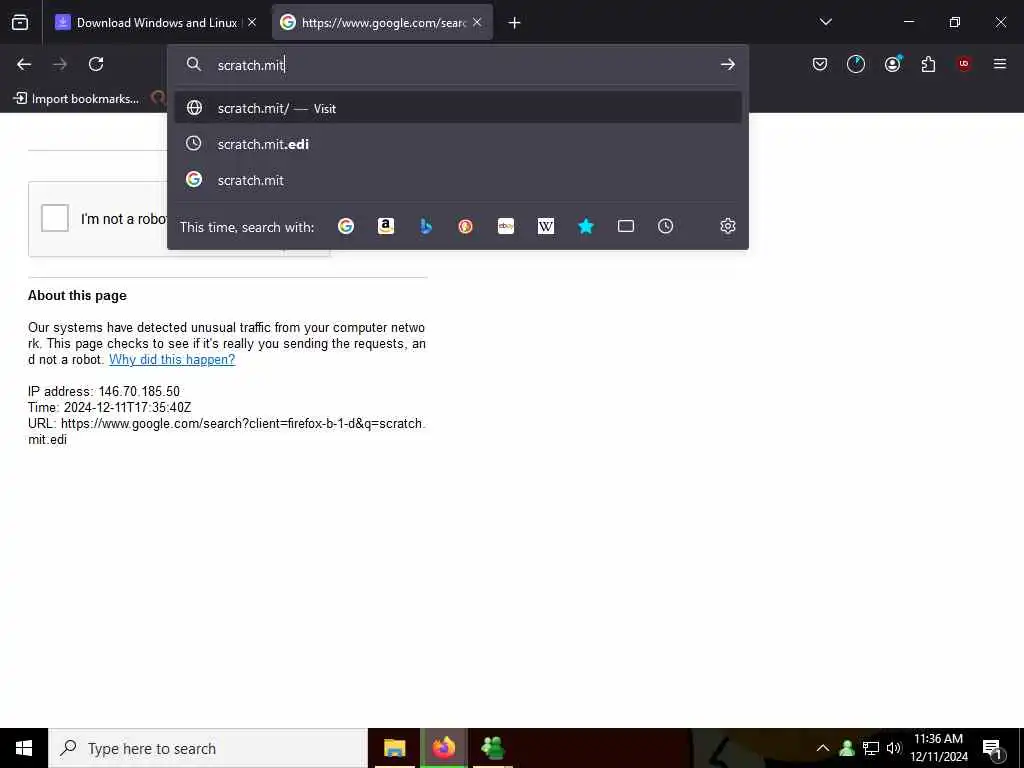Viewport: 1024px width, 768px height.
Task: Open the Extensions puzzle icon
Action: pyautogui.click(x=928, y=64)
